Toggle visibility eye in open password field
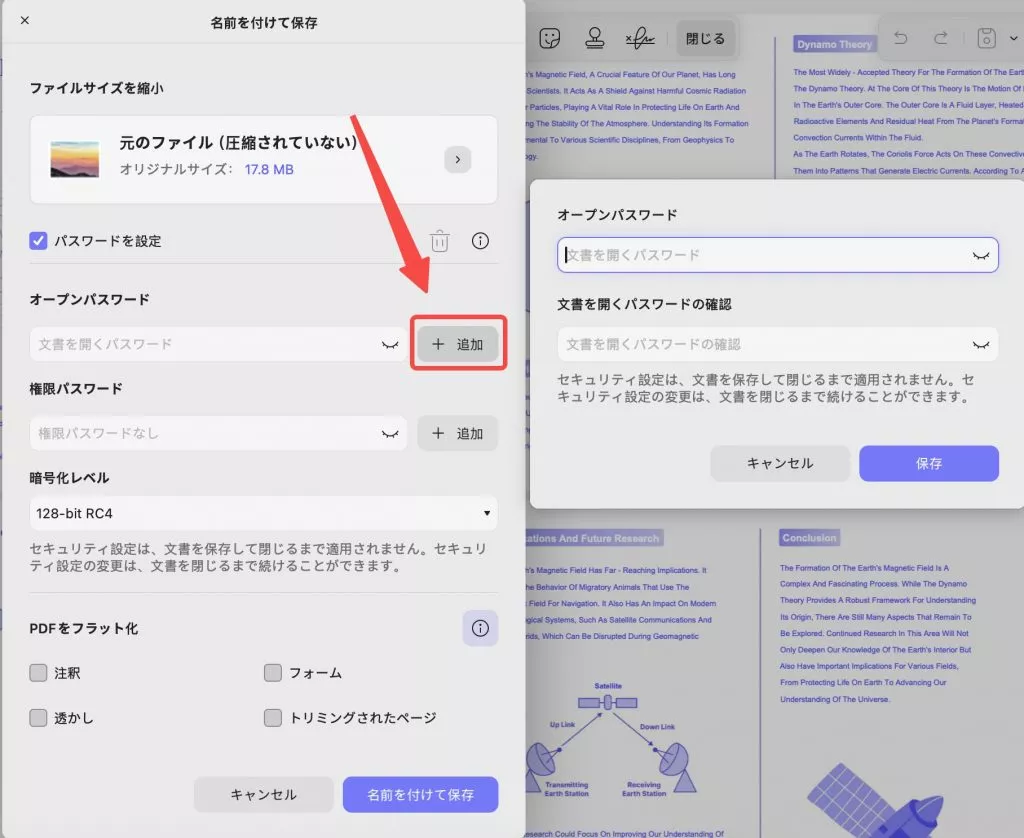The image size is (1024, 838). coord(390,345)
